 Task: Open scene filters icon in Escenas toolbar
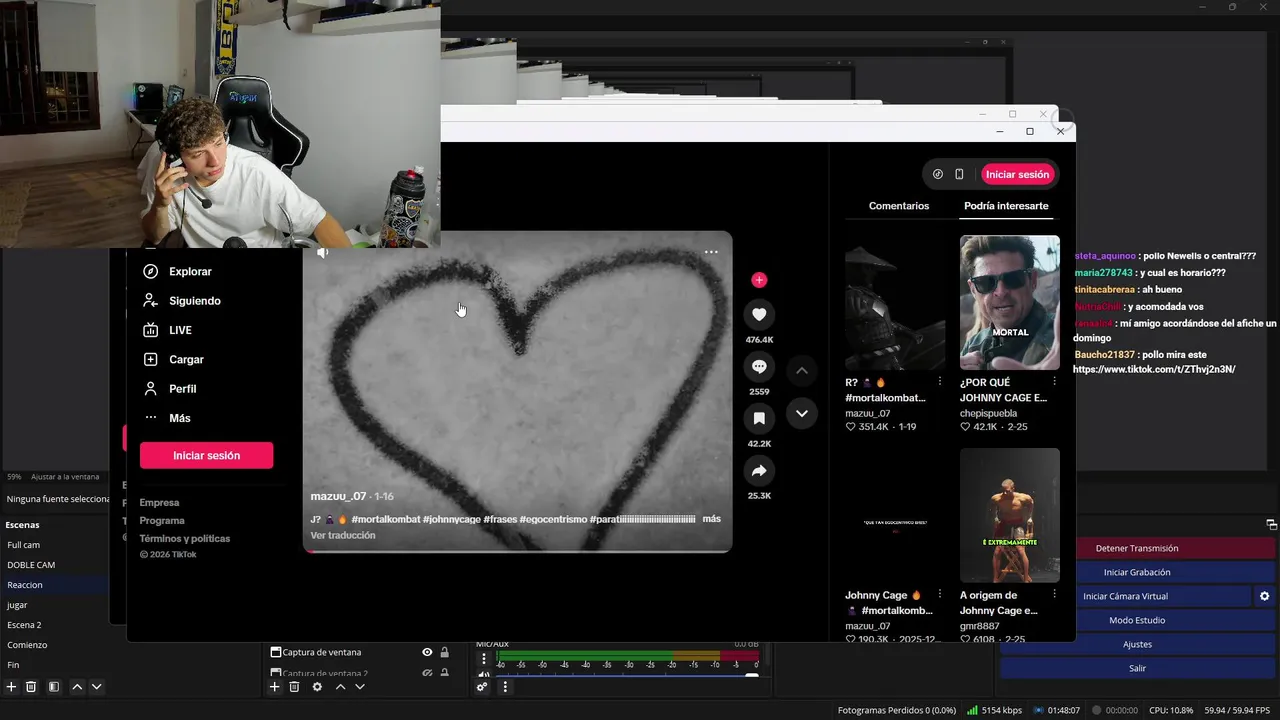54,687
